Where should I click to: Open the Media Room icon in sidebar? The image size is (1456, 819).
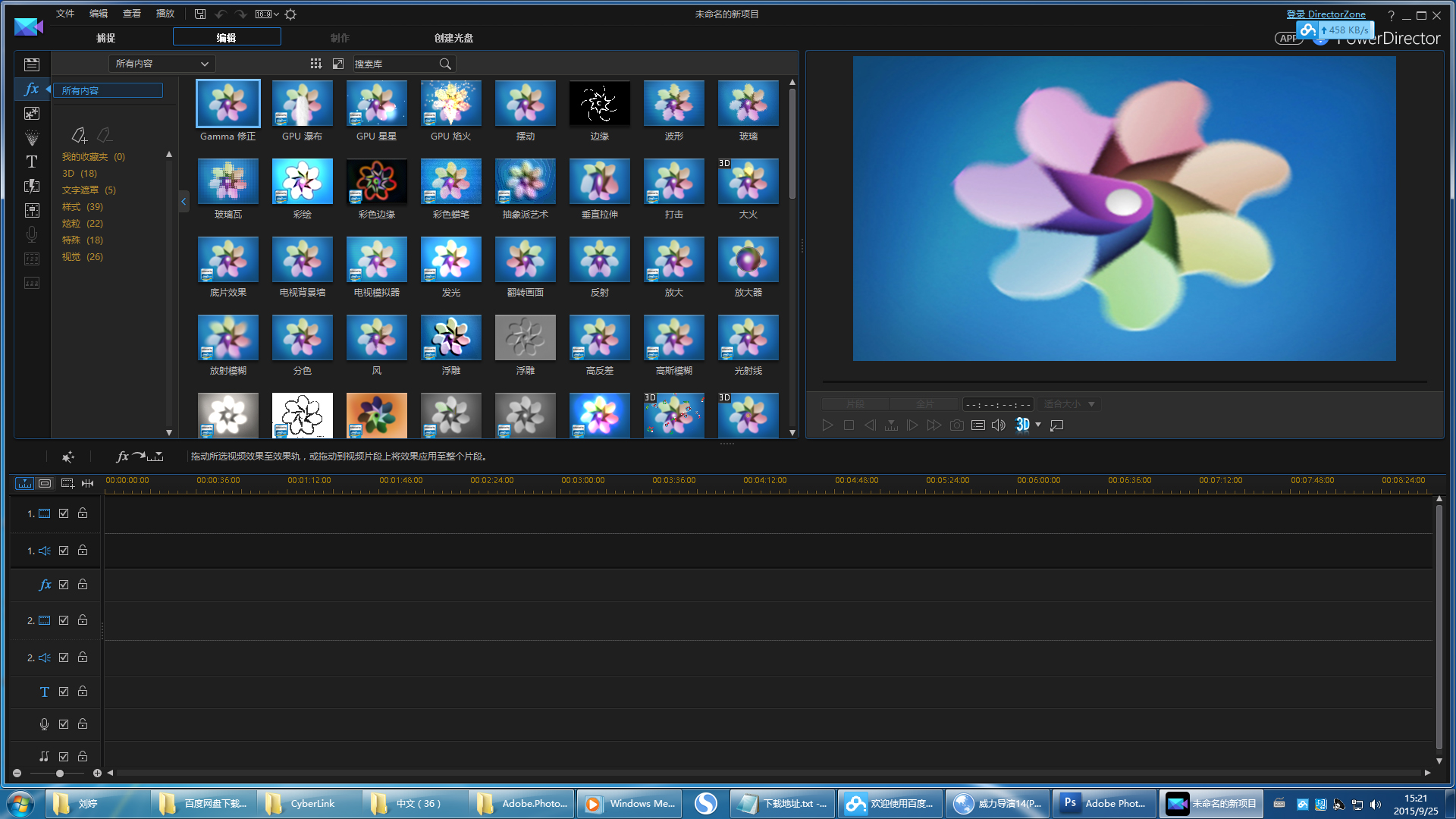31,64
